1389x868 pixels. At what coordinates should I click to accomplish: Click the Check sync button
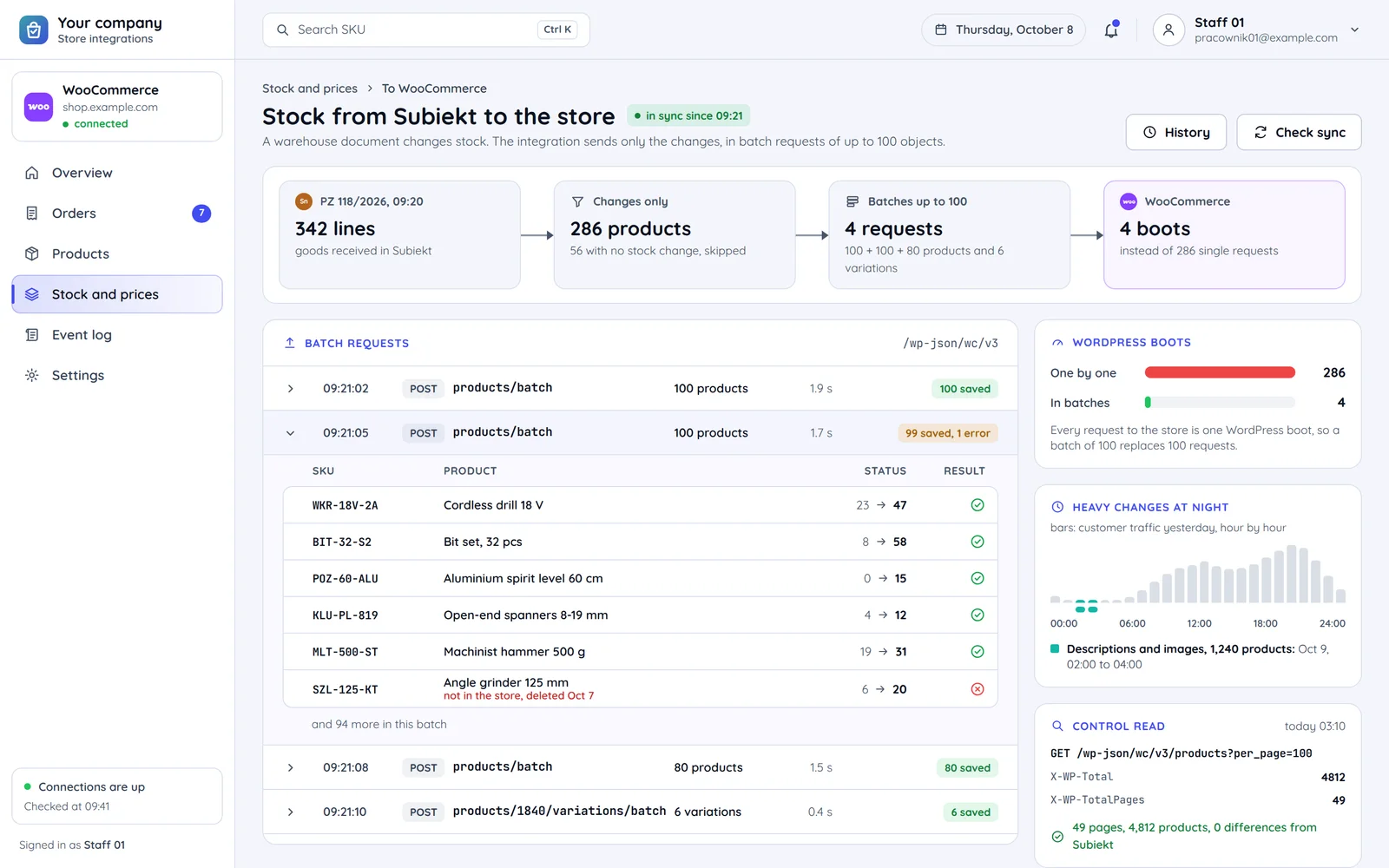click(x=1299, y=132)
